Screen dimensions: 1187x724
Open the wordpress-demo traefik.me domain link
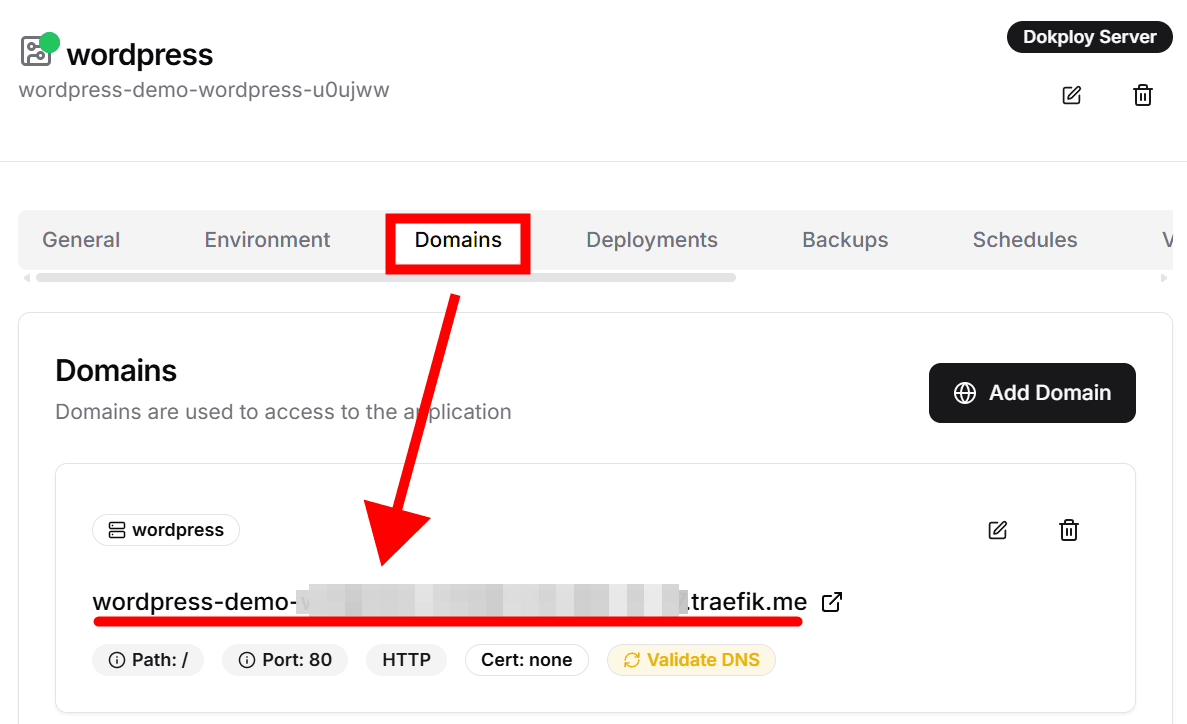(449, 602)
